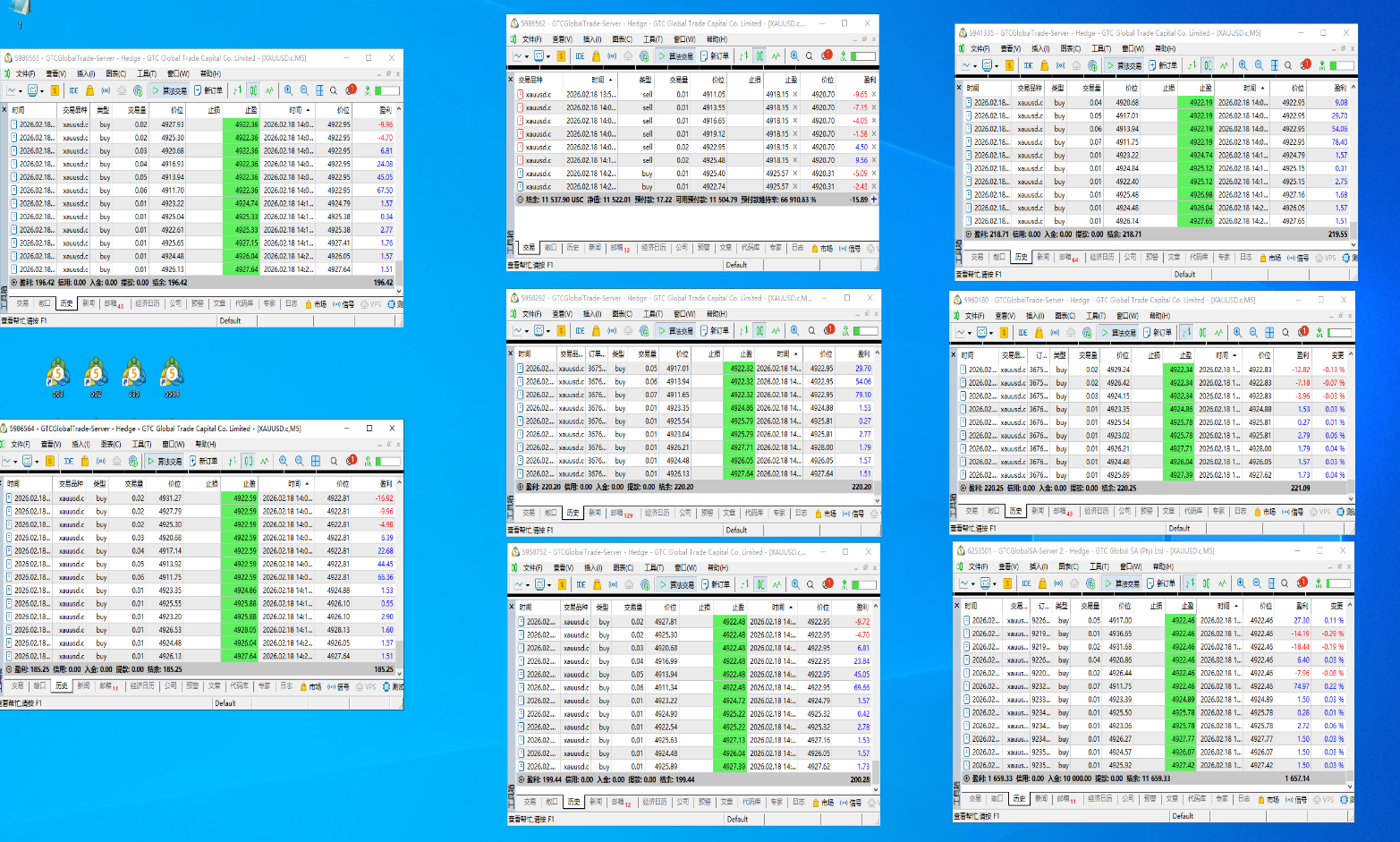
Task: Zoom out the chart in window 5941335
Action: point(1259,65)
